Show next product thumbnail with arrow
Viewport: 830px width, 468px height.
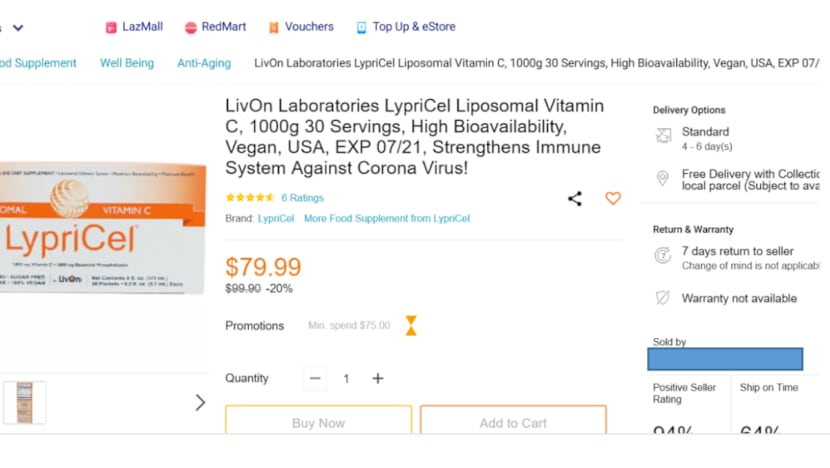[200, 402]
